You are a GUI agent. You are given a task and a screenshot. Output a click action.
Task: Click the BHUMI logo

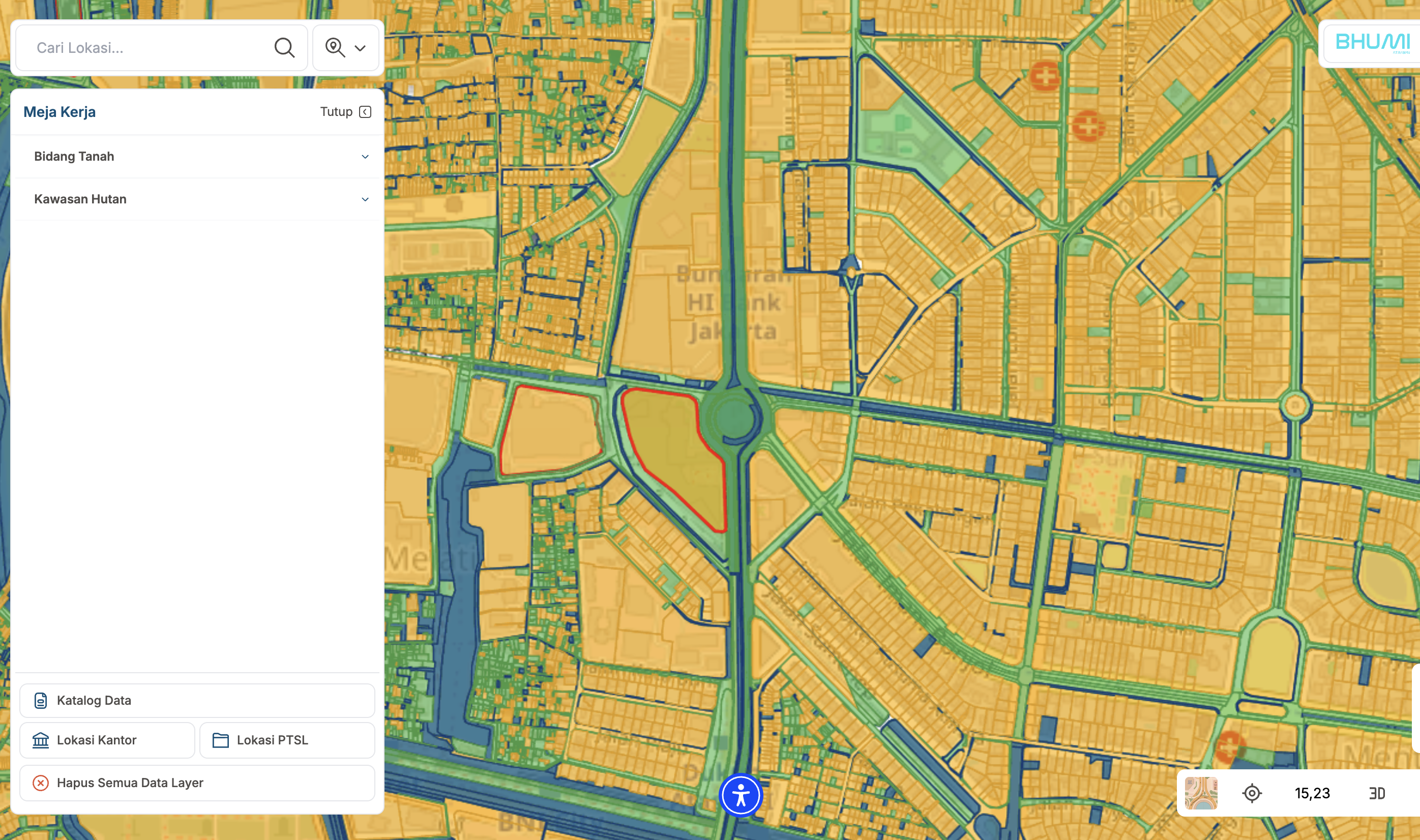(x=1372, y=42)
